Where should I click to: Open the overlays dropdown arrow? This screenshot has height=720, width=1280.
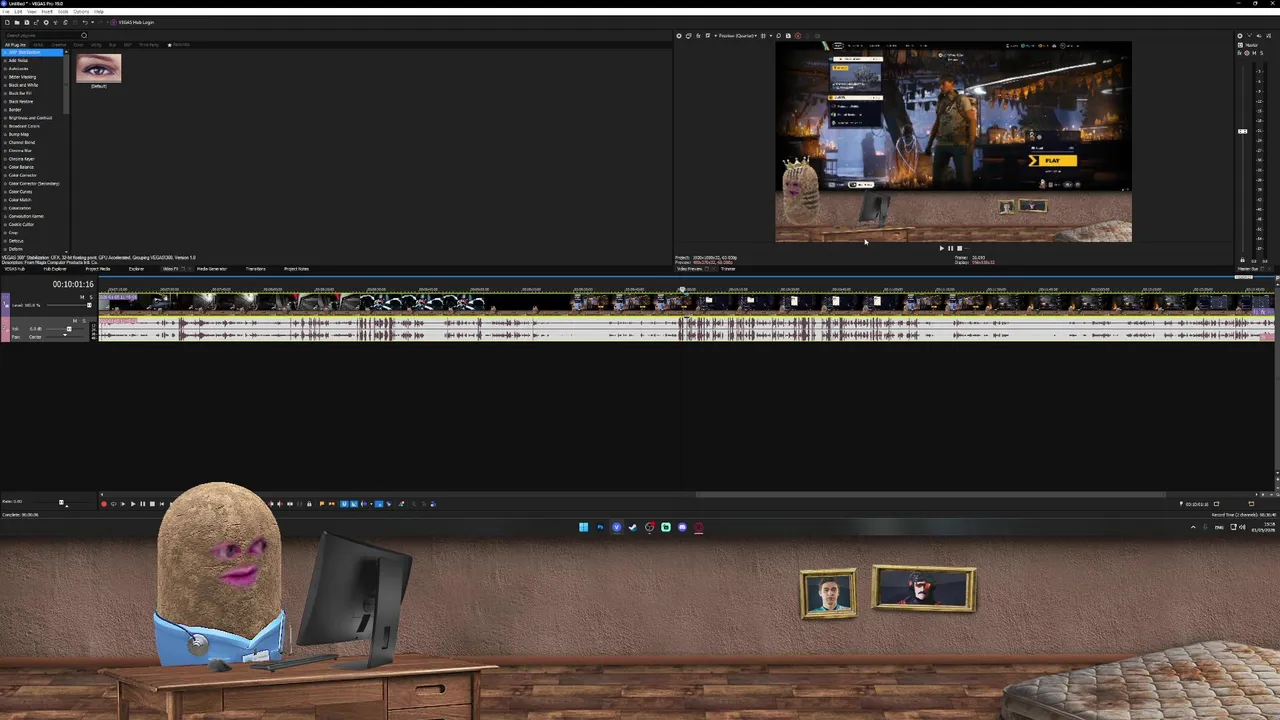[771, 36]
